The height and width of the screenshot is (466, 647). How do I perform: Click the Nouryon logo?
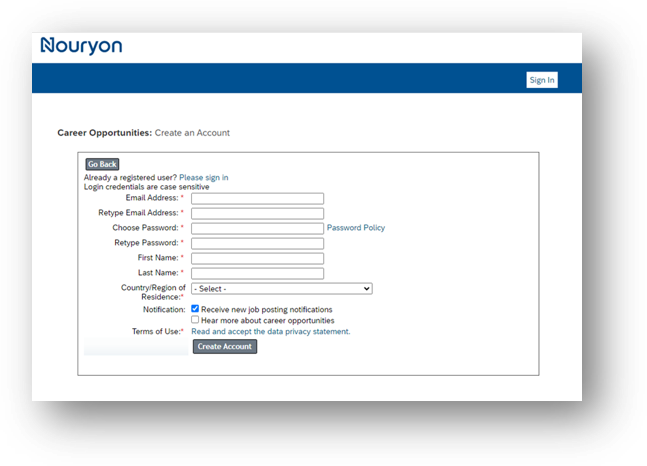pos(81,46)
